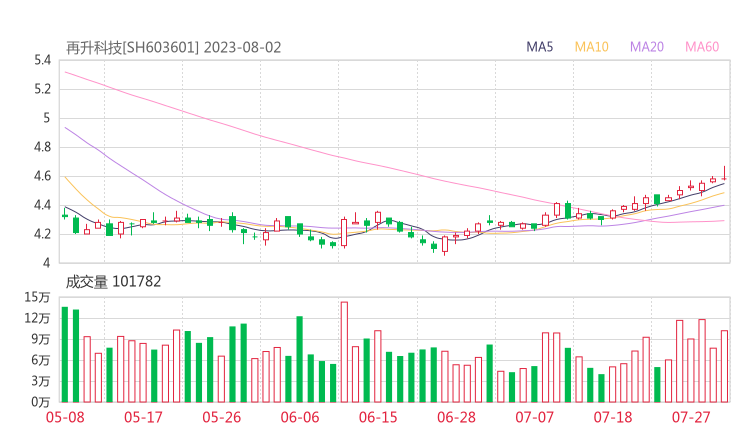Screen dimensions: 740x440
Task: Click the last candlestick with the long upper wick
Action: tap(724, 173)
